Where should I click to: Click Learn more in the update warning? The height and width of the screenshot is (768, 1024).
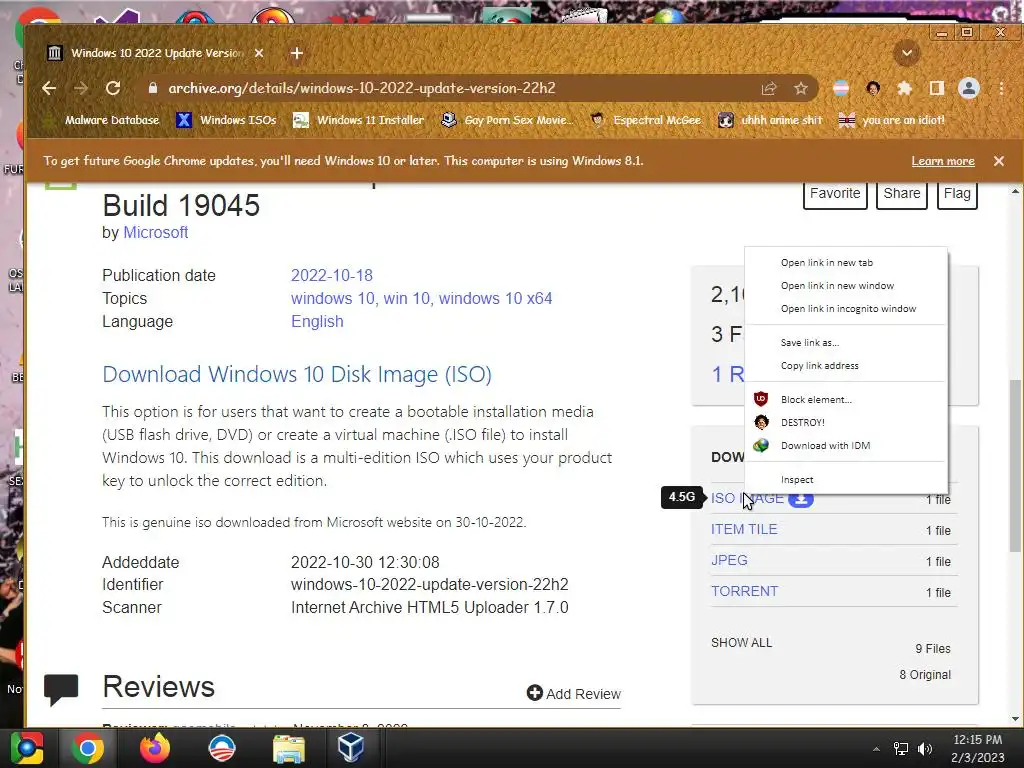943,161
